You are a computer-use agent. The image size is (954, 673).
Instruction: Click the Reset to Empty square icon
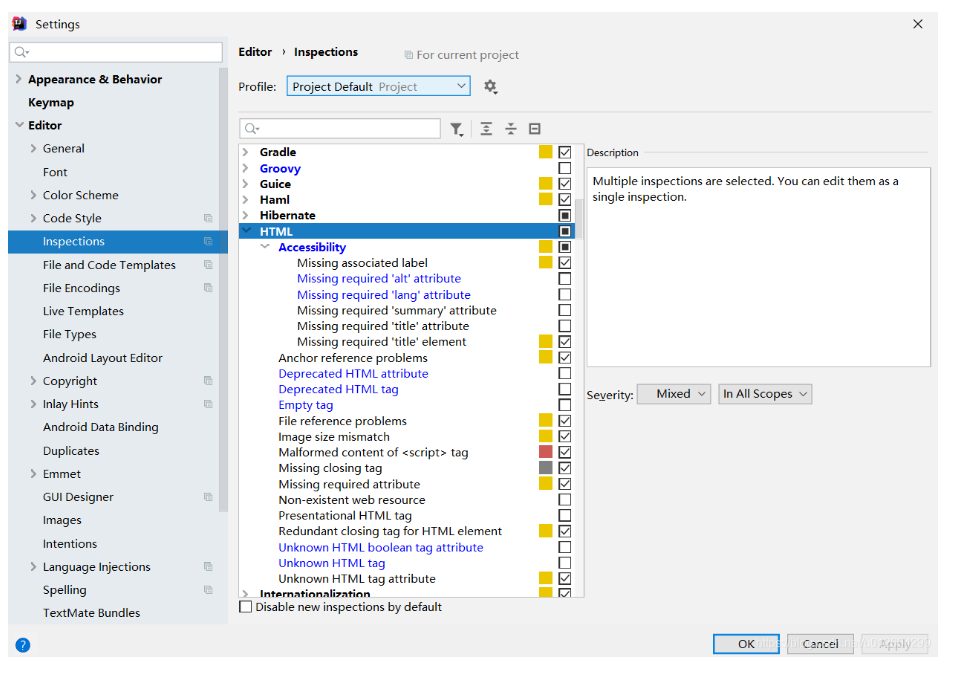pos(535,129)
